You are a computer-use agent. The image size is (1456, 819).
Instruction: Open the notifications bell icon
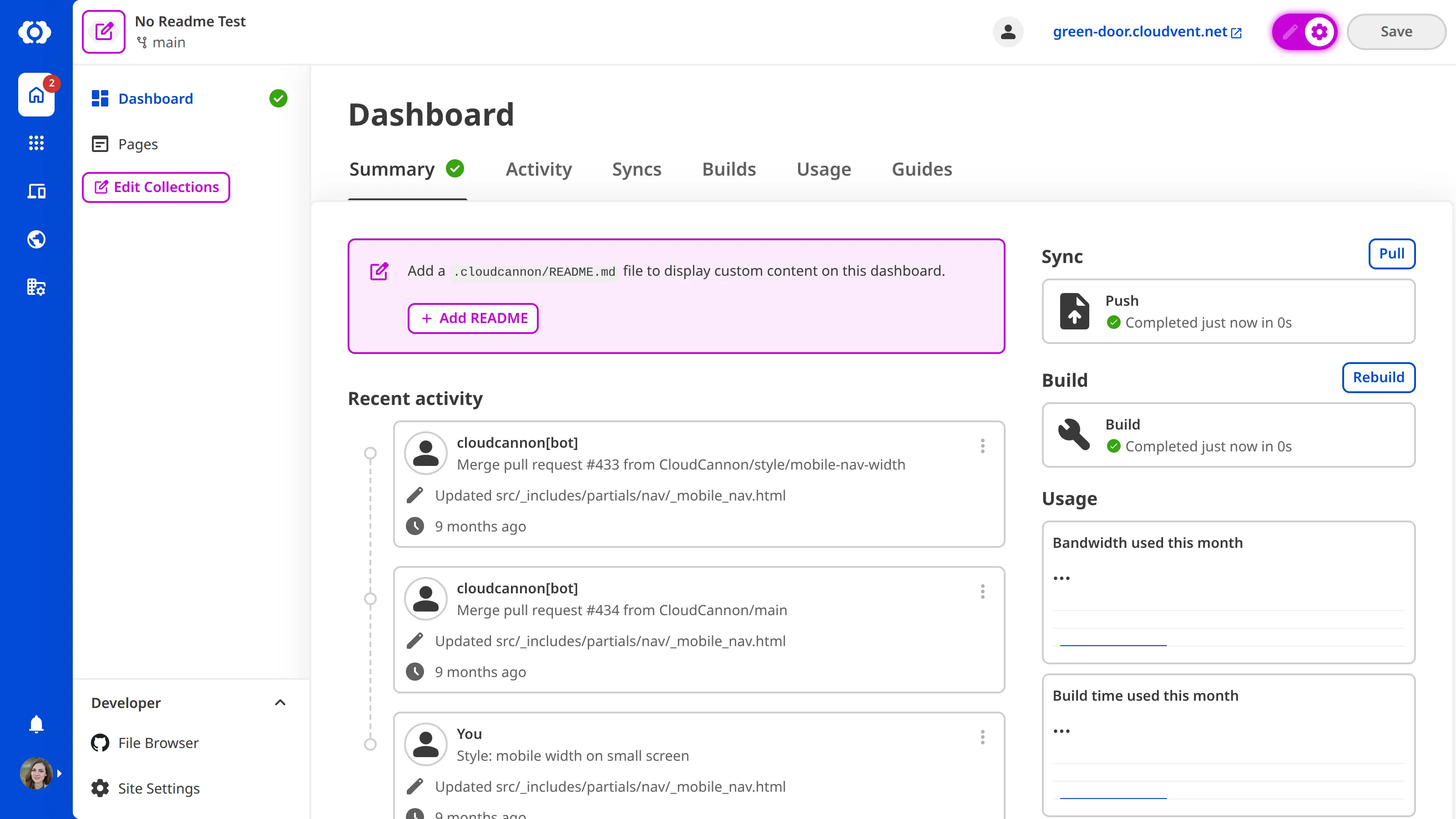coord(35,724)
